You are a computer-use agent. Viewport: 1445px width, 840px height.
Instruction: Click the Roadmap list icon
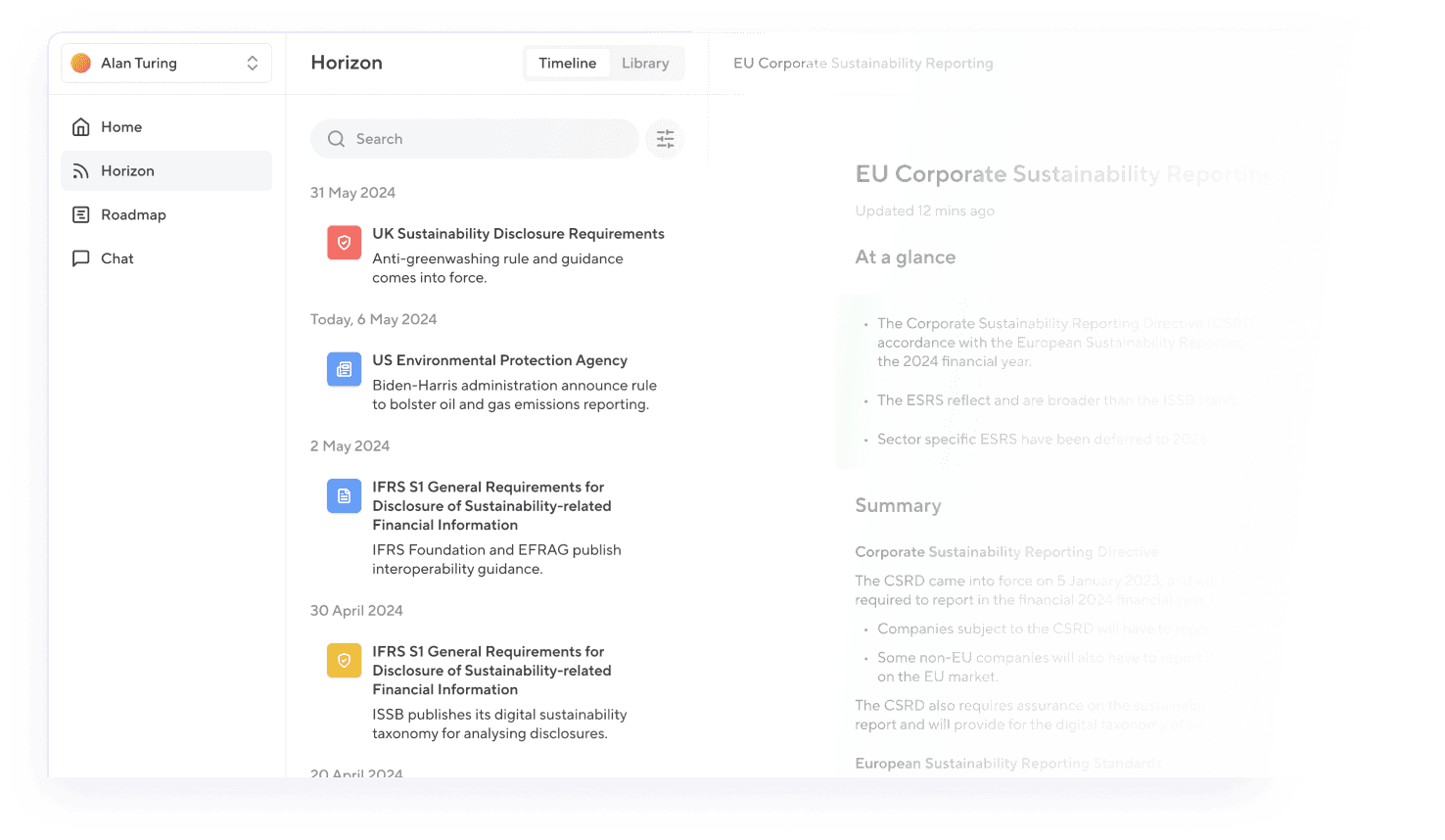(81, 214)
